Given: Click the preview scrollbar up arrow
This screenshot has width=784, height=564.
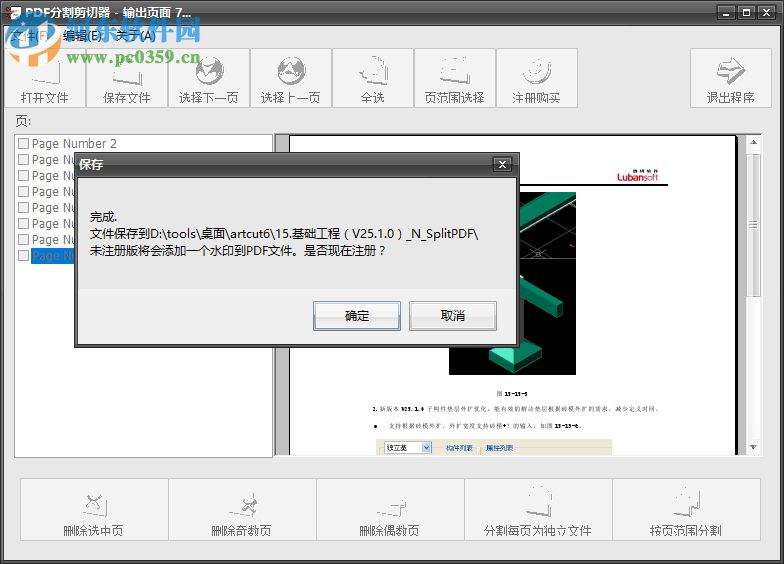Looking at the screenshot, I should pos(753,142).
